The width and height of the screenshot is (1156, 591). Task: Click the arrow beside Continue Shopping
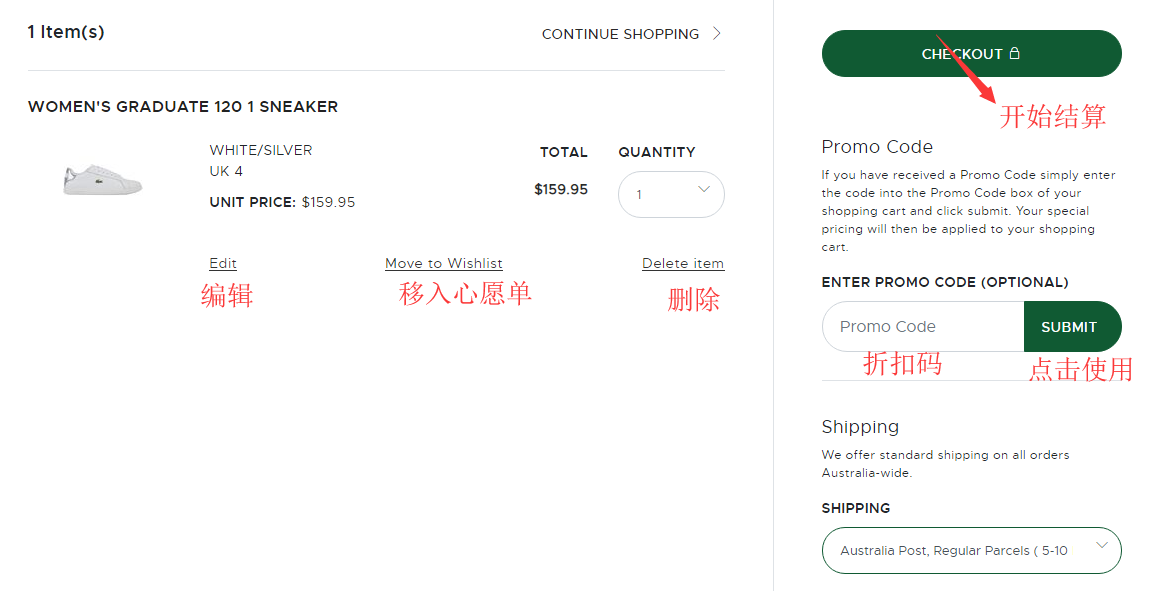[717, 34]
